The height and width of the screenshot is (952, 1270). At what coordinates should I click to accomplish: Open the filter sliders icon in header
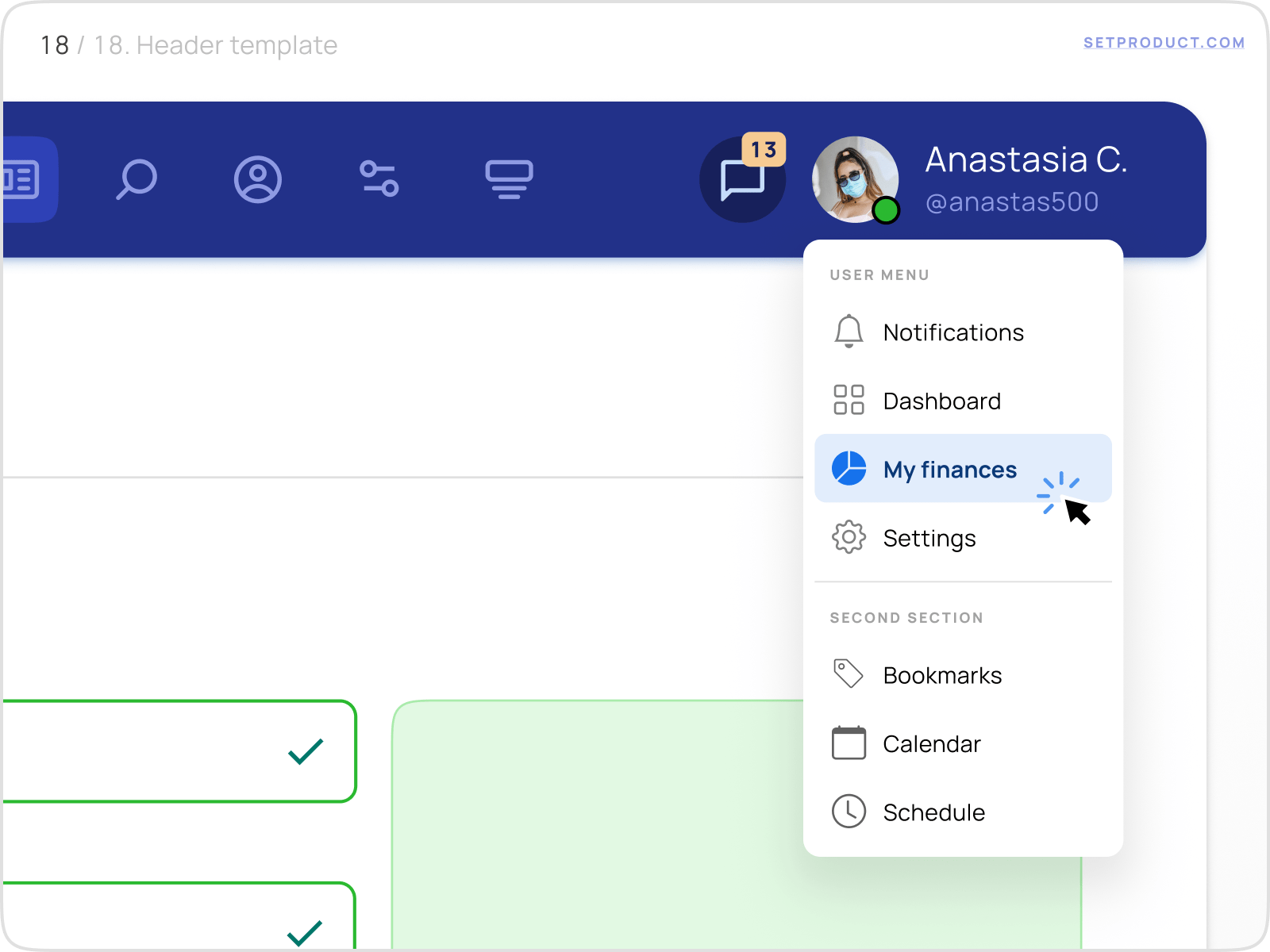tap(379, 178)
